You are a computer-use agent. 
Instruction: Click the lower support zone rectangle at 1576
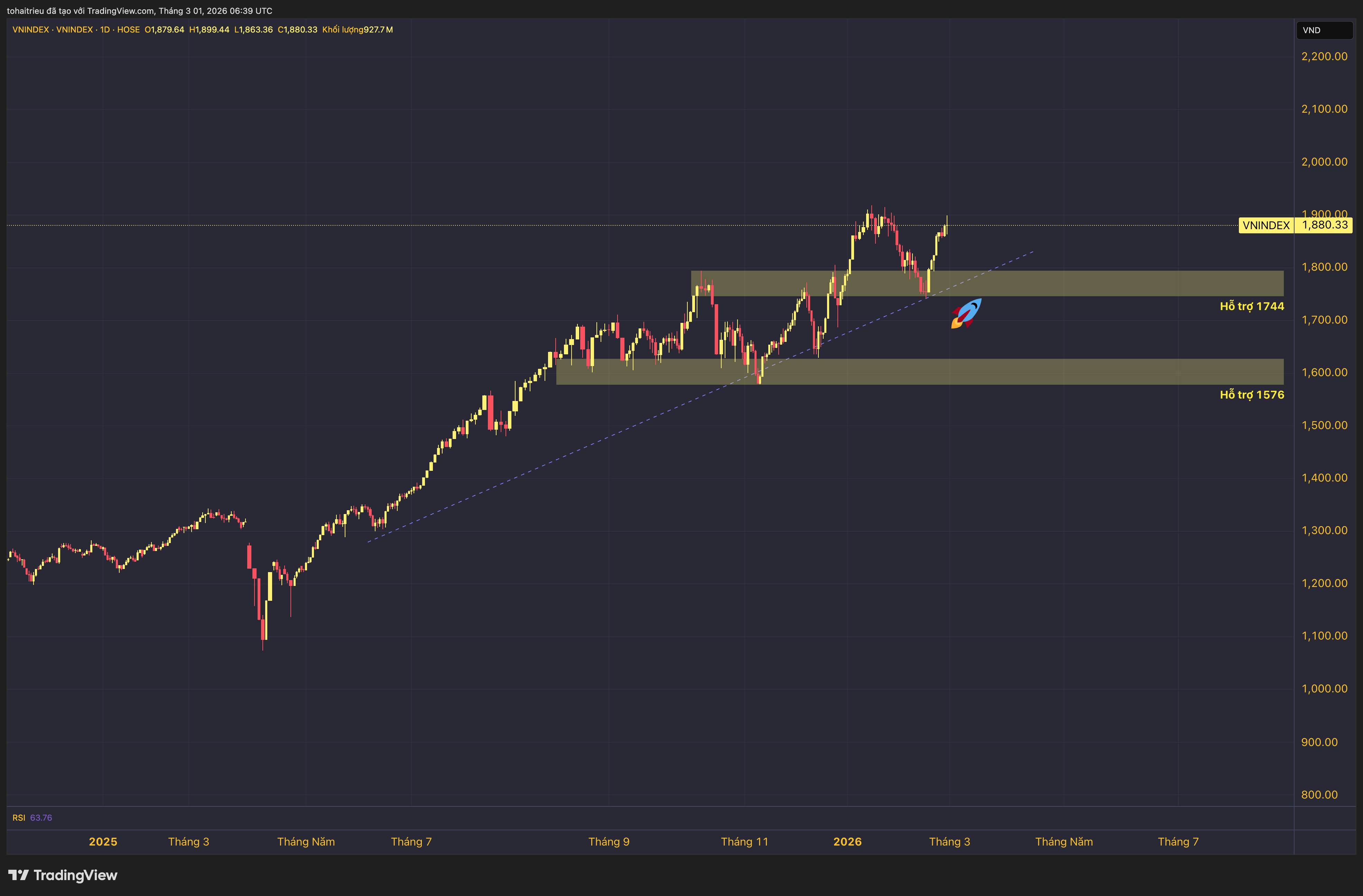(920, 372)
